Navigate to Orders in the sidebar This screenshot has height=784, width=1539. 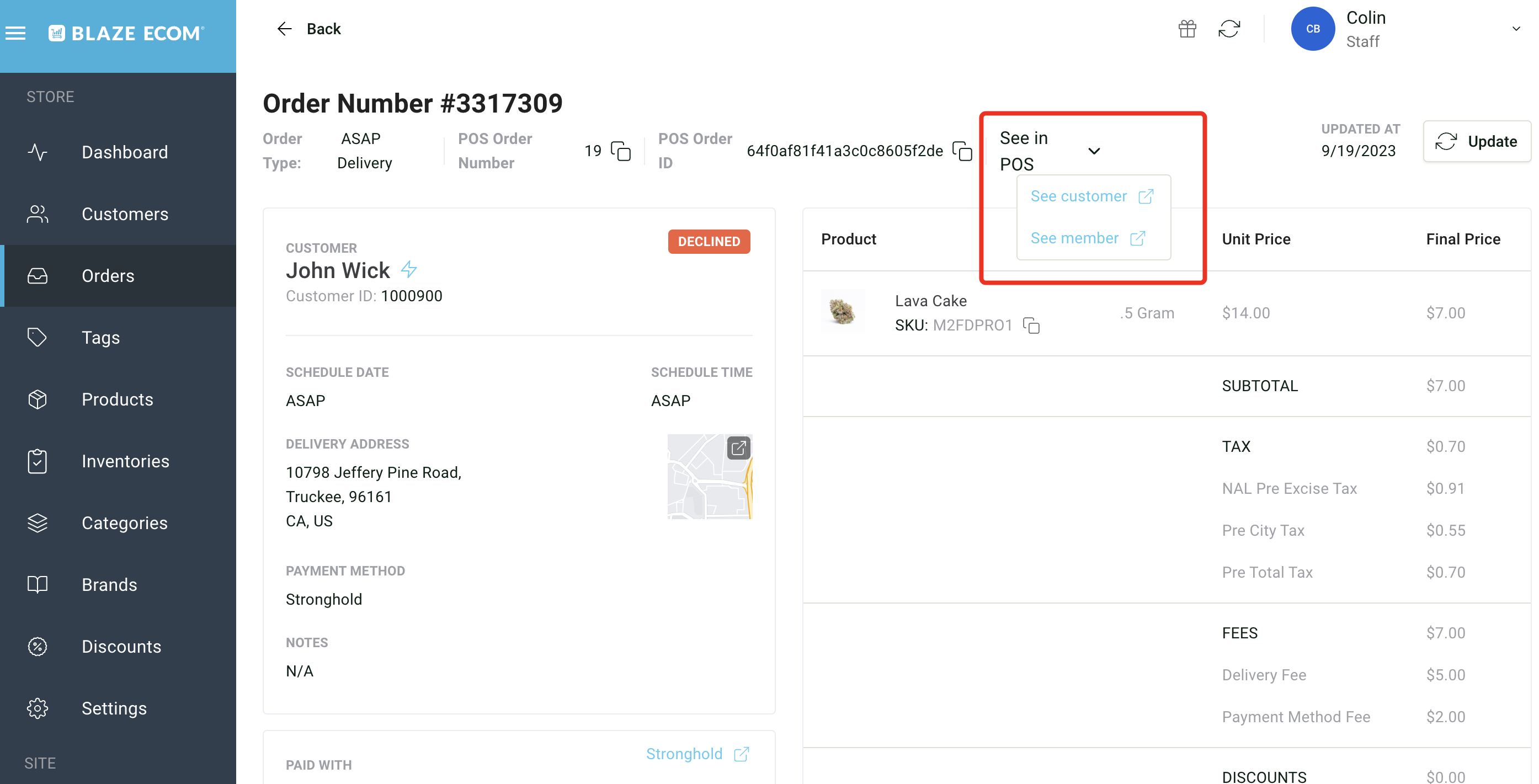[x=108, y=275]
